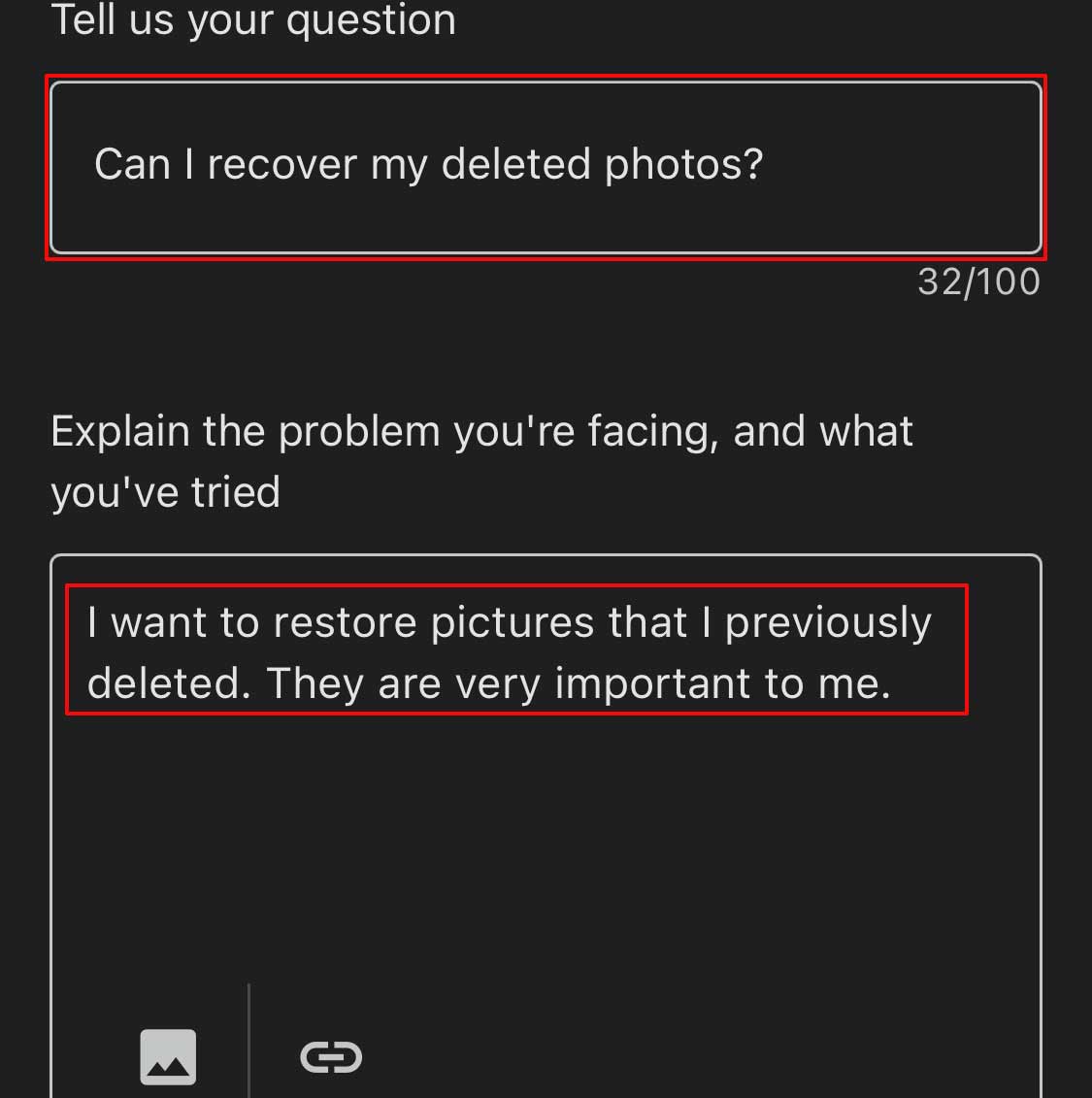Click the word 'previously' in the description
Image resolution: width=1092 pixels, height=1098 pixels.
(829, 624)
